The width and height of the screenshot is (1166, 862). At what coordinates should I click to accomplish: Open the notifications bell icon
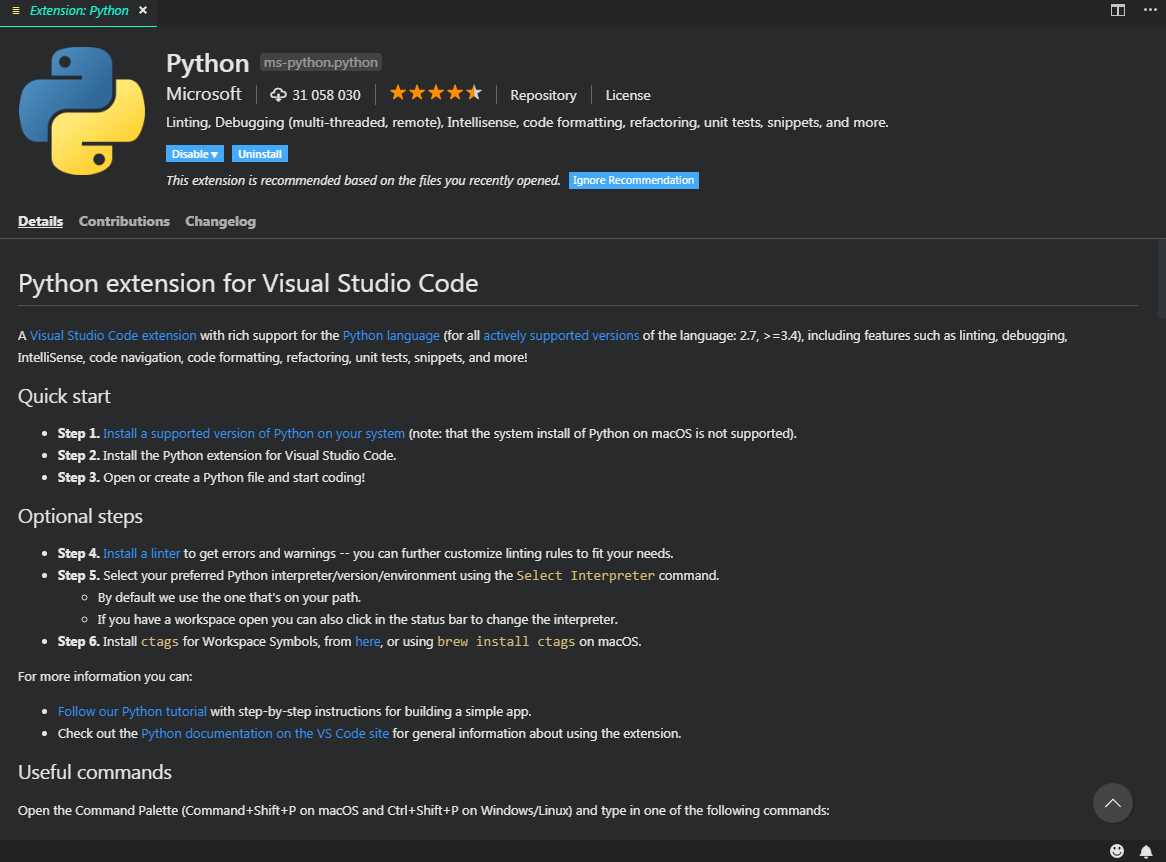(1147, 853)
